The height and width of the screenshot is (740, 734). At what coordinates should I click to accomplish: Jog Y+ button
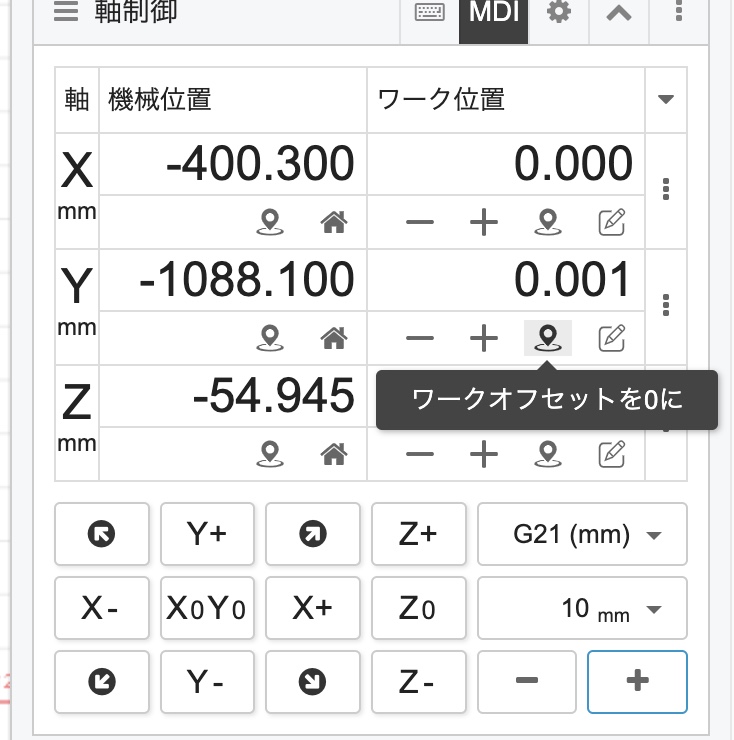pos(207,534)
